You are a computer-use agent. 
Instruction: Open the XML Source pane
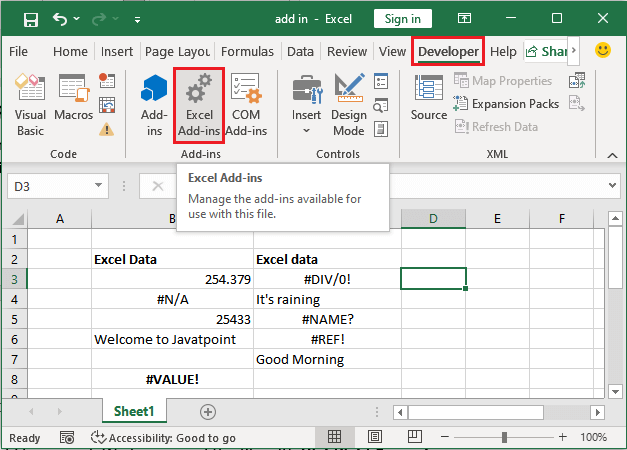pos(429,98)
